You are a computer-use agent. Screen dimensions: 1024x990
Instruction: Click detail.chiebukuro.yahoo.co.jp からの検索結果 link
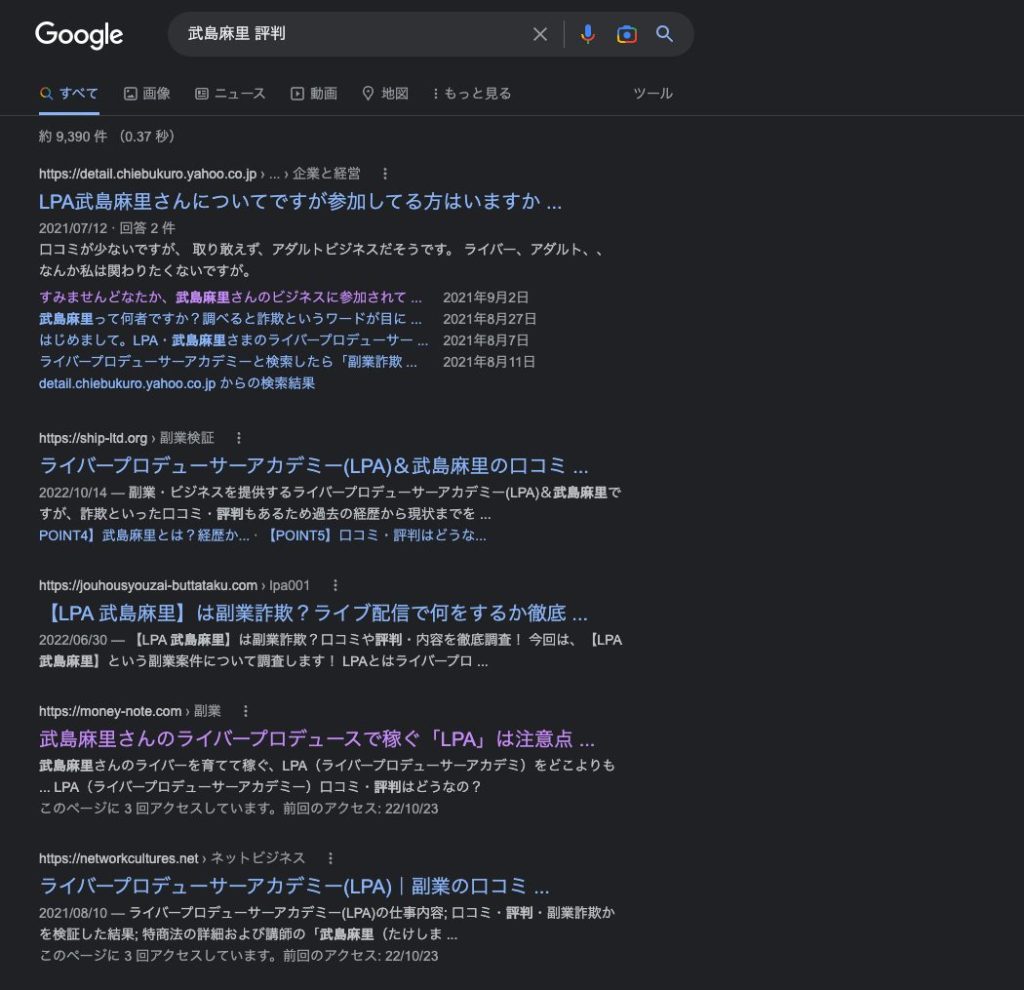[177, 383]
